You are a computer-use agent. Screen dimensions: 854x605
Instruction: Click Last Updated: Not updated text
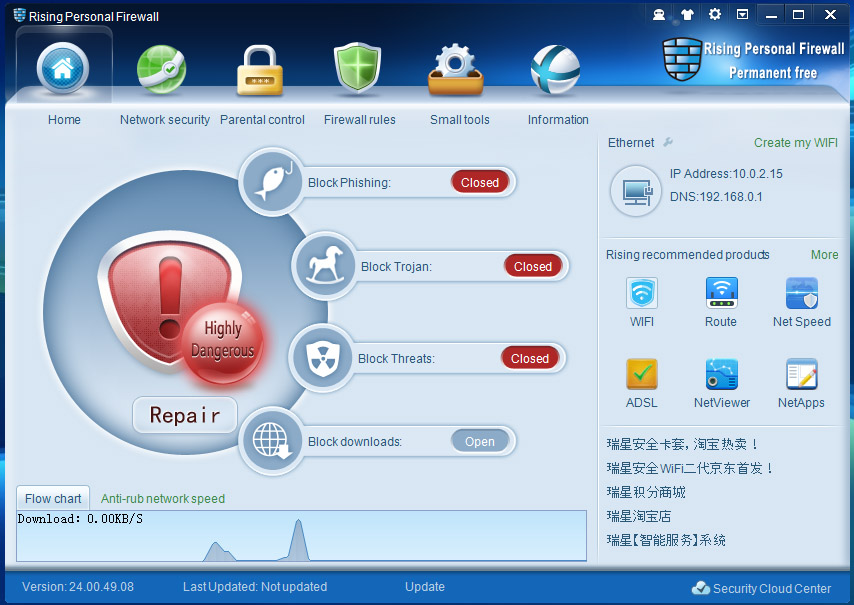[x=255, y=586]
